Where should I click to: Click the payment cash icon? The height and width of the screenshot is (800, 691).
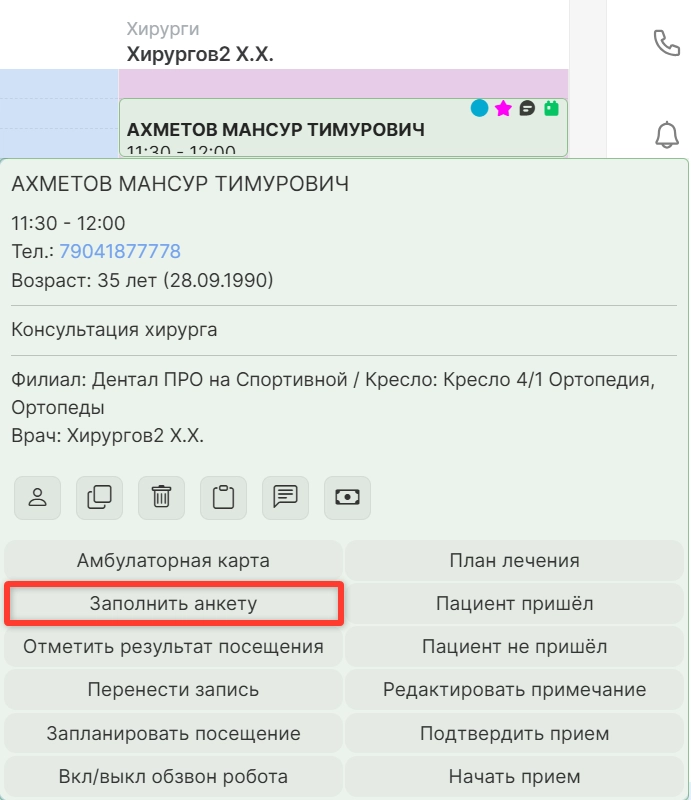(x=347, y=497)
